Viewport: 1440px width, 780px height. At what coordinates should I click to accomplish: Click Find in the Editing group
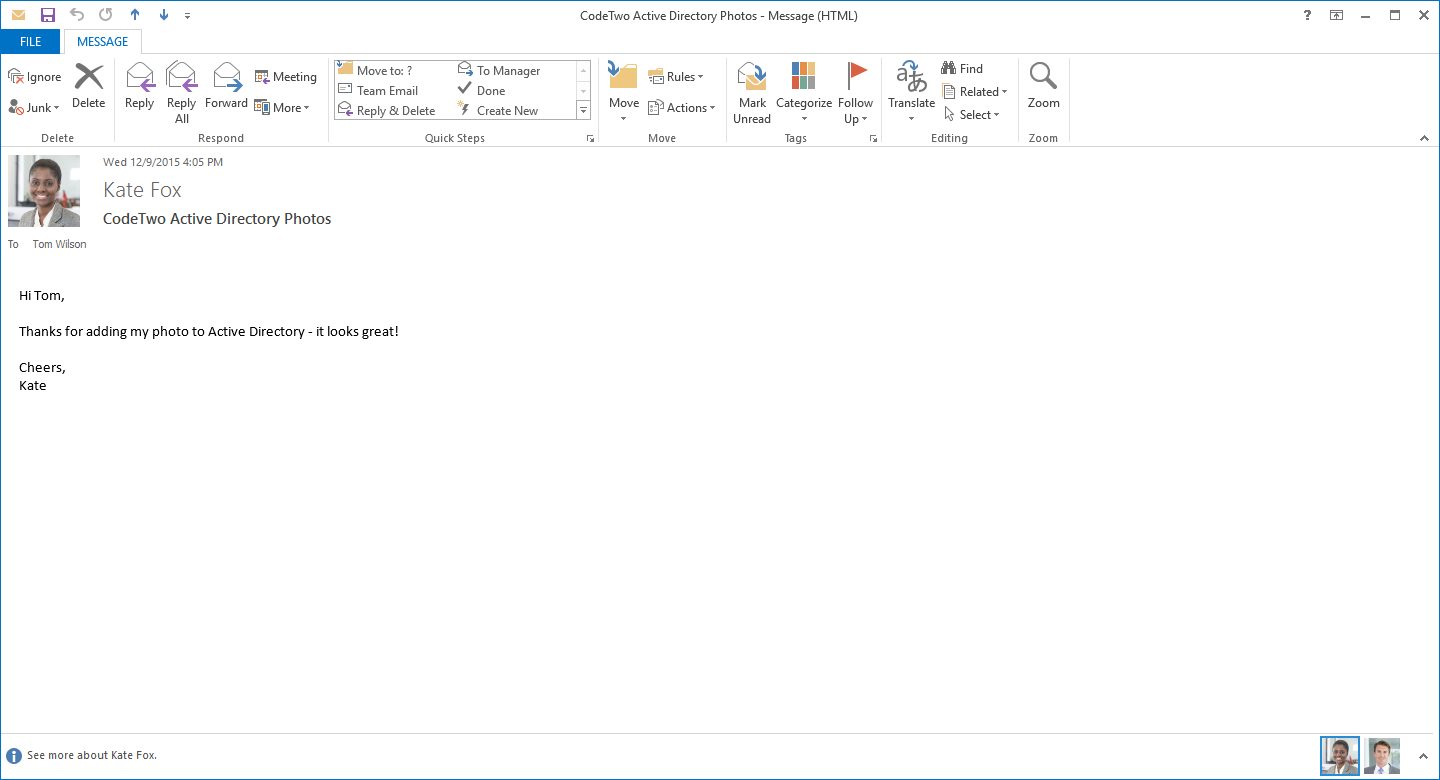(962, 69)
